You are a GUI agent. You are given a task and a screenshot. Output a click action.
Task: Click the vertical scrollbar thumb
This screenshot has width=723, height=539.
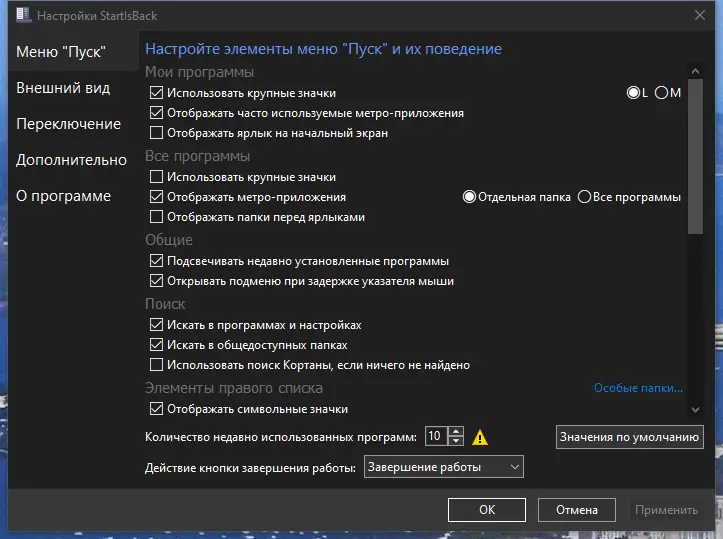tap(695, 156)
